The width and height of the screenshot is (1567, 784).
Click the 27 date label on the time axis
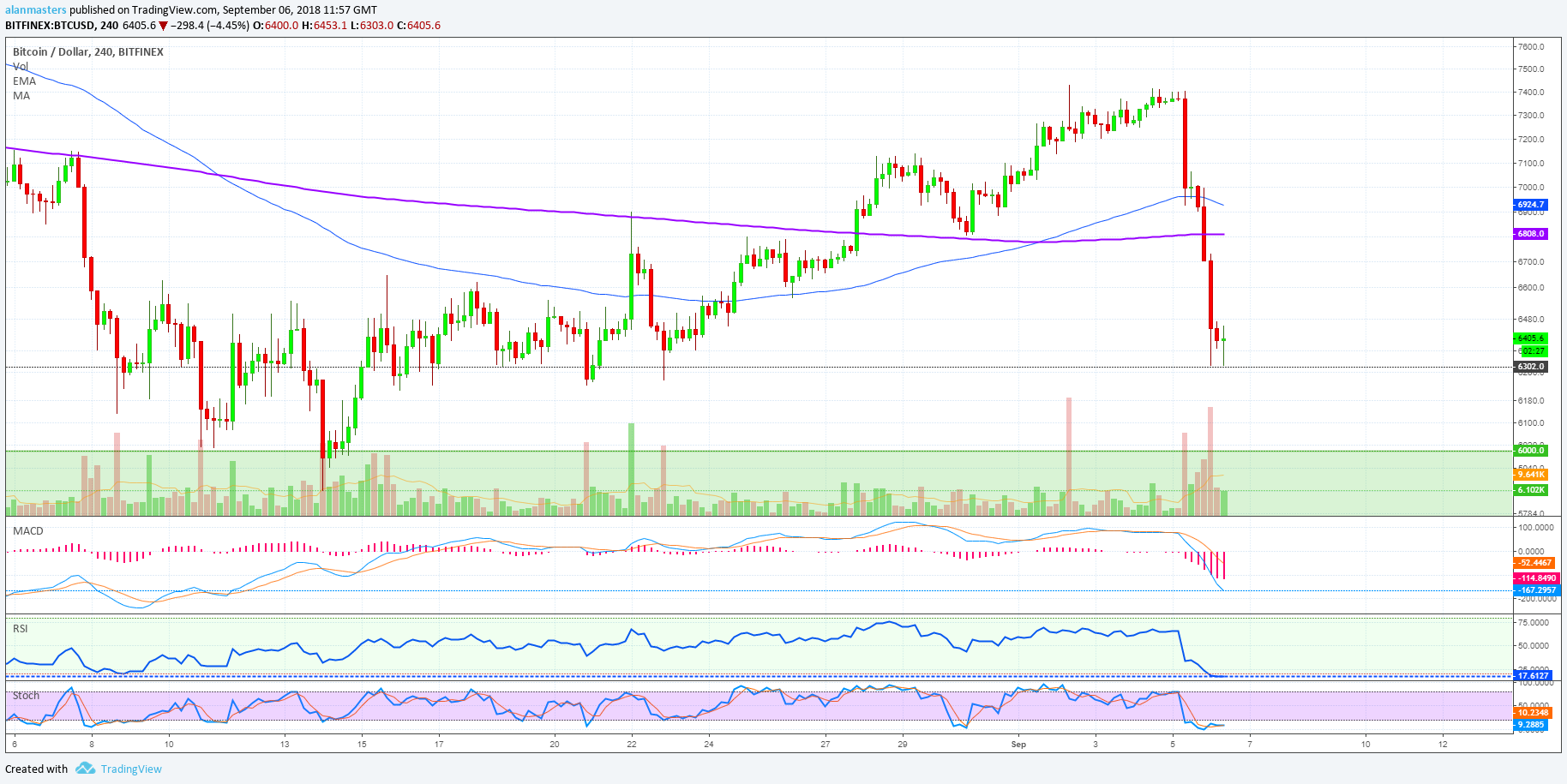(x=825, y=744)
